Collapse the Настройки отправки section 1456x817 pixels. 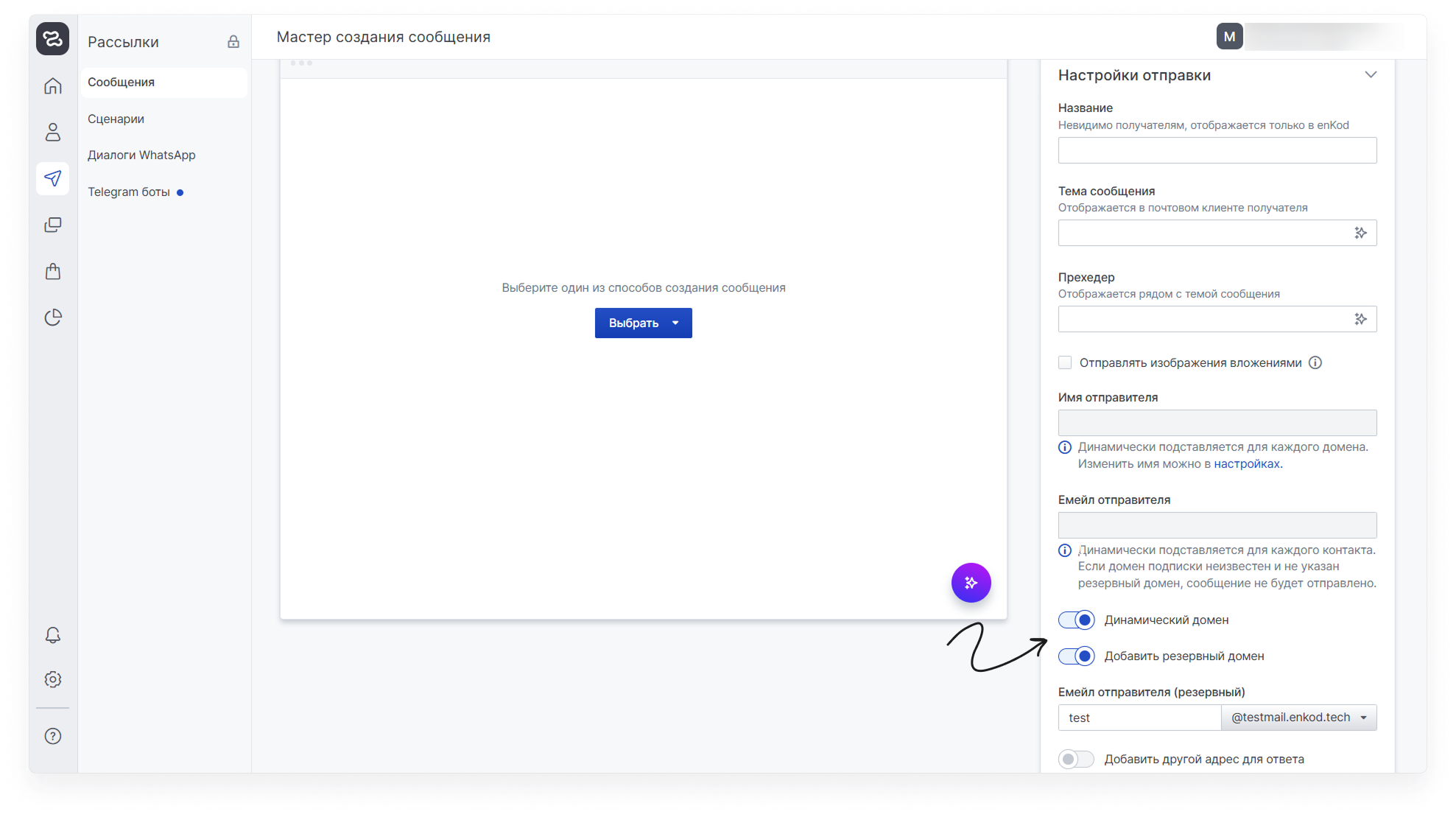click(1370, 75)
